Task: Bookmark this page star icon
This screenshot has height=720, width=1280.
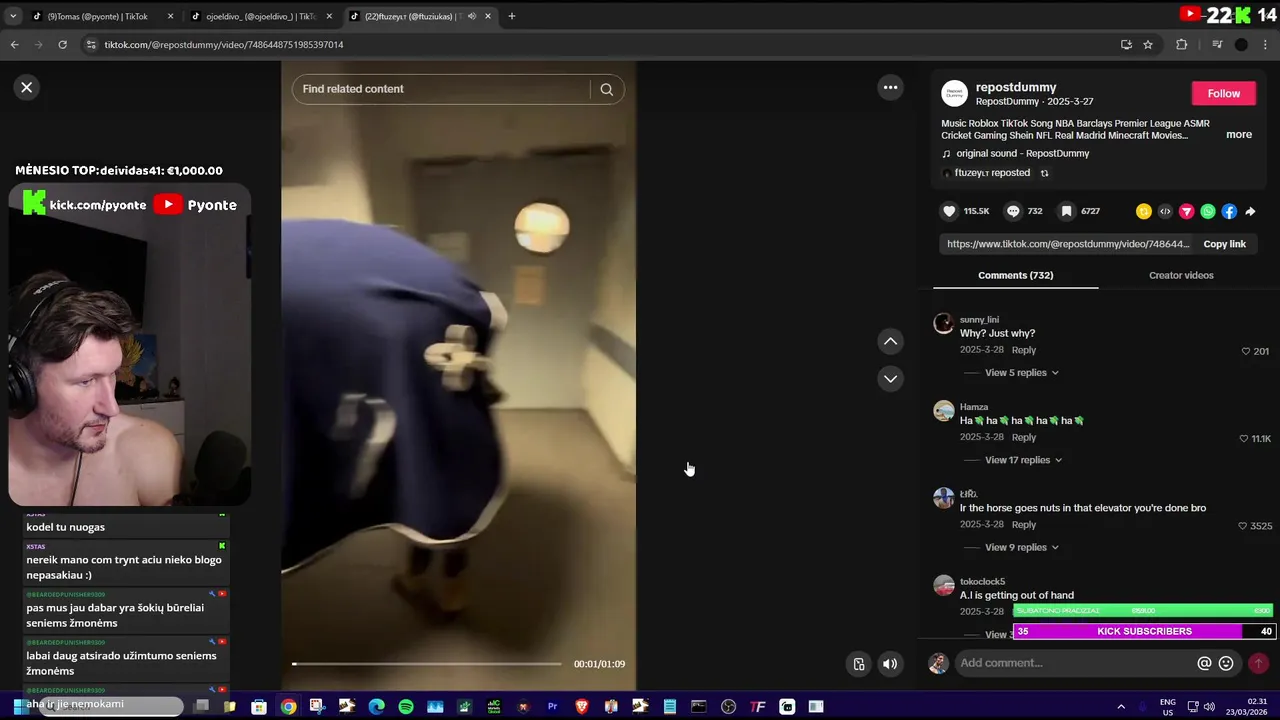Action: tap(1148, 44)
